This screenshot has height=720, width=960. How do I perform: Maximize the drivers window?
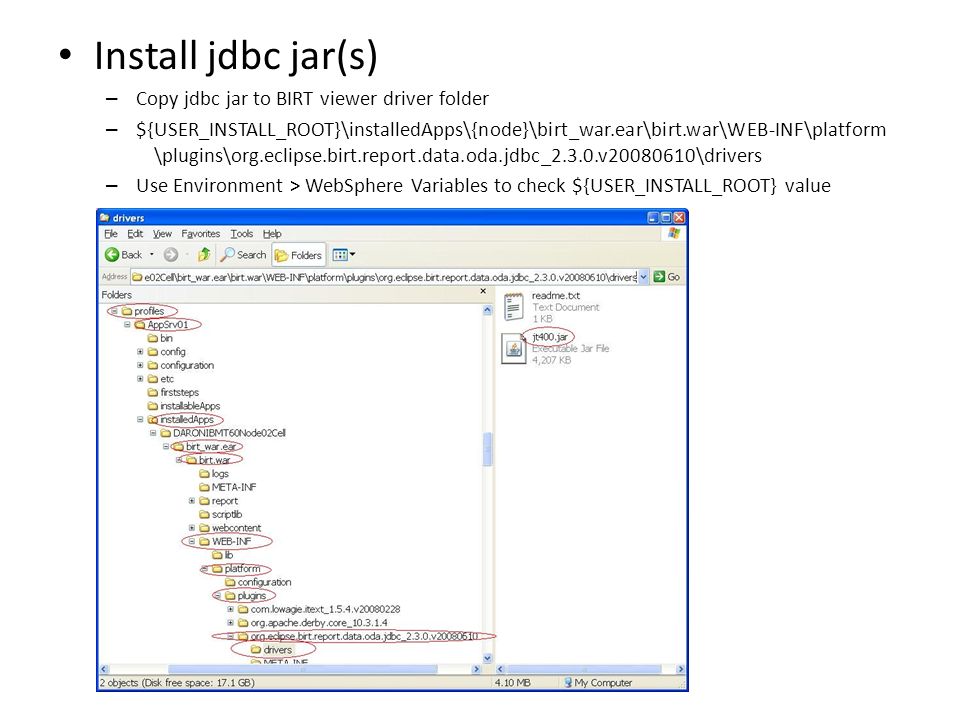[666, 217]
